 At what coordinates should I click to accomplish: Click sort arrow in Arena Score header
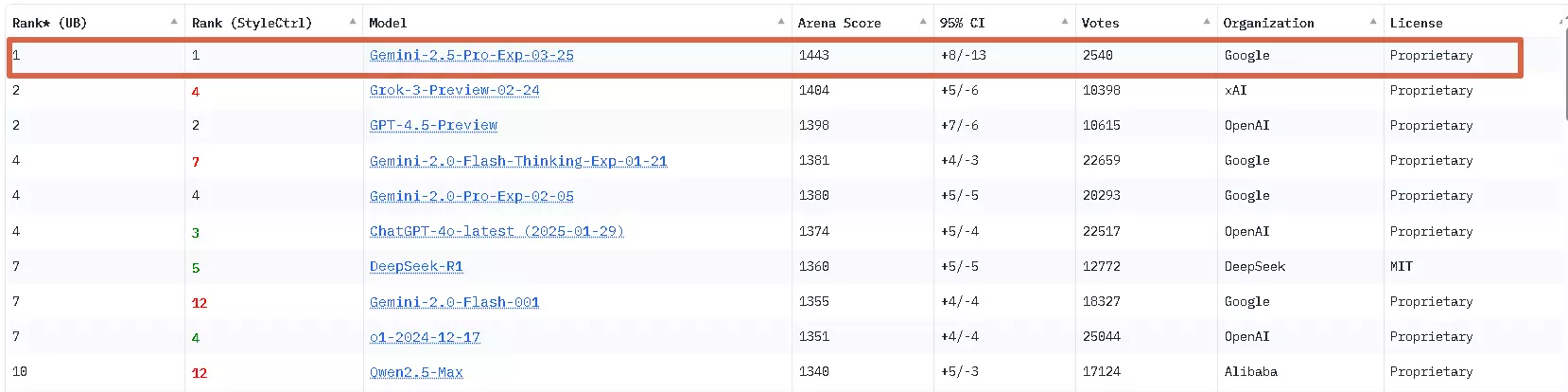click(923, 22)
